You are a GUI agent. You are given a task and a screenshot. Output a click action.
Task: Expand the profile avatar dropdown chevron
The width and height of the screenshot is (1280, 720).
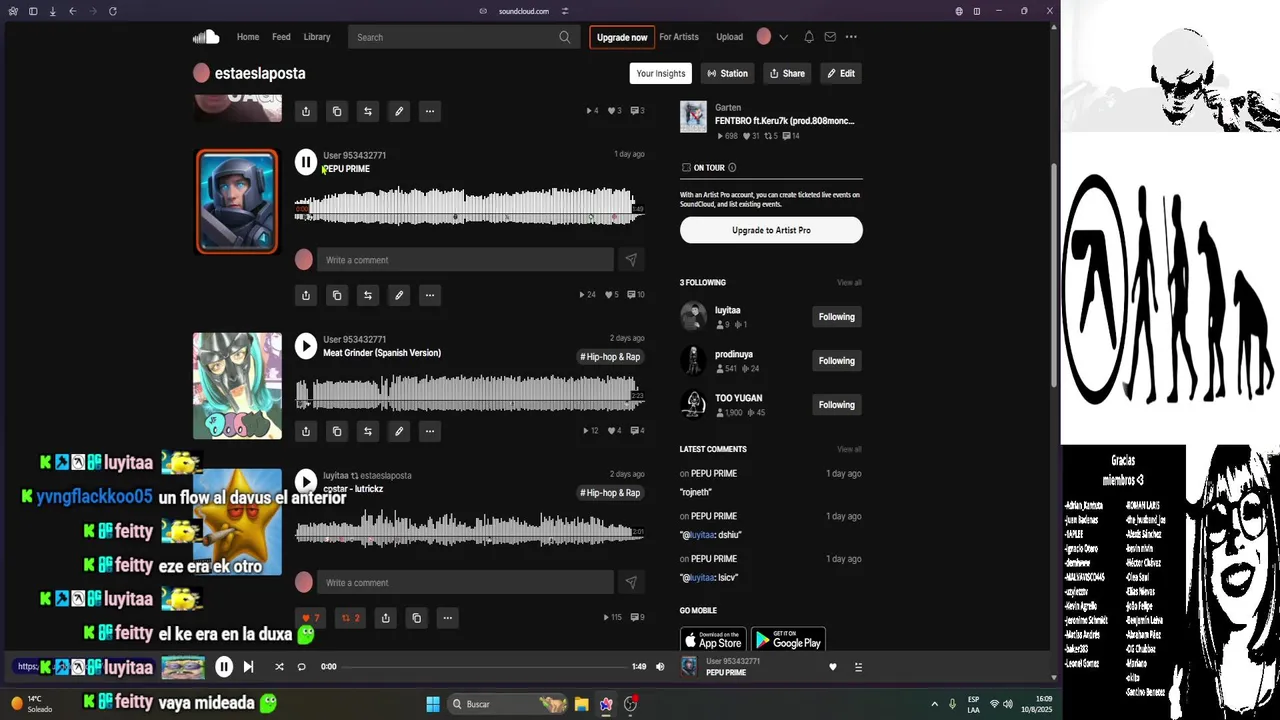point(783,37)
